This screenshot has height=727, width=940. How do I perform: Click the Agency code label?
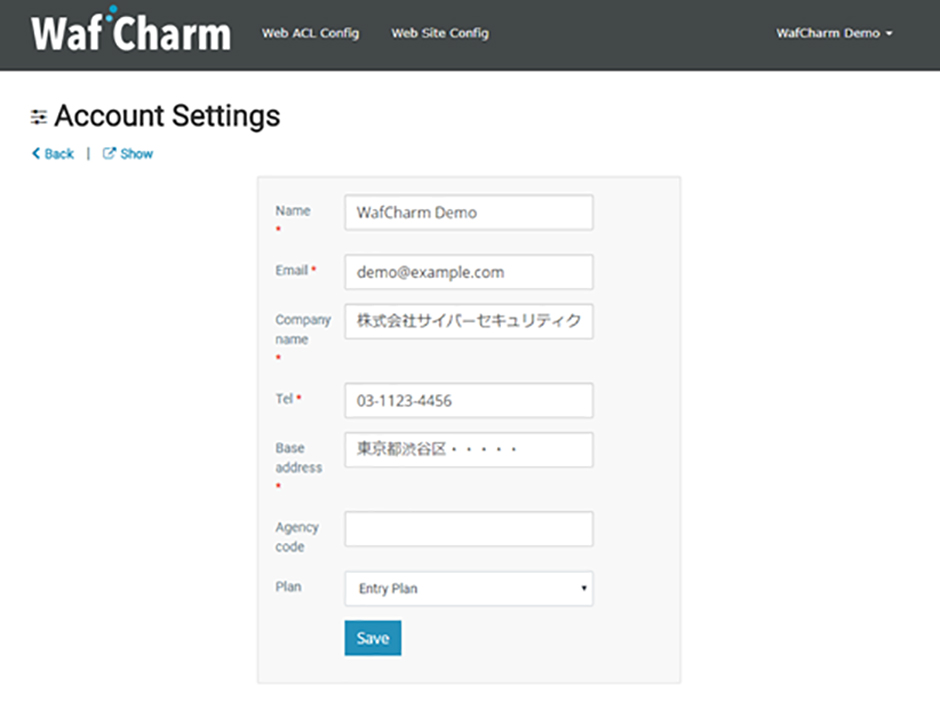(297, 537)
